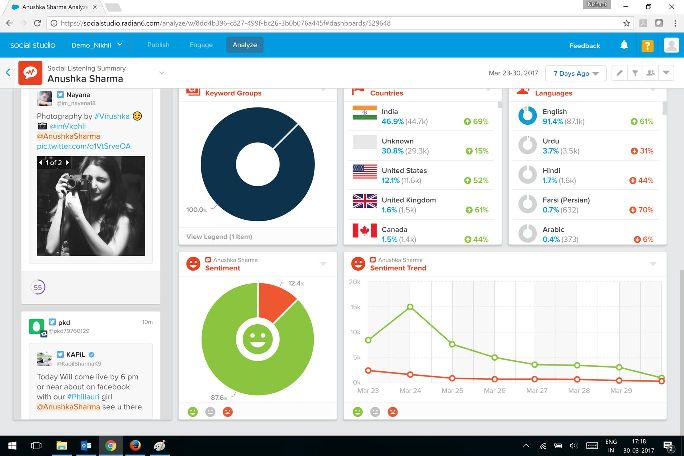Open the Sentiment card options caret
This screenshot has height=456, width=684.
click(323, 264)
